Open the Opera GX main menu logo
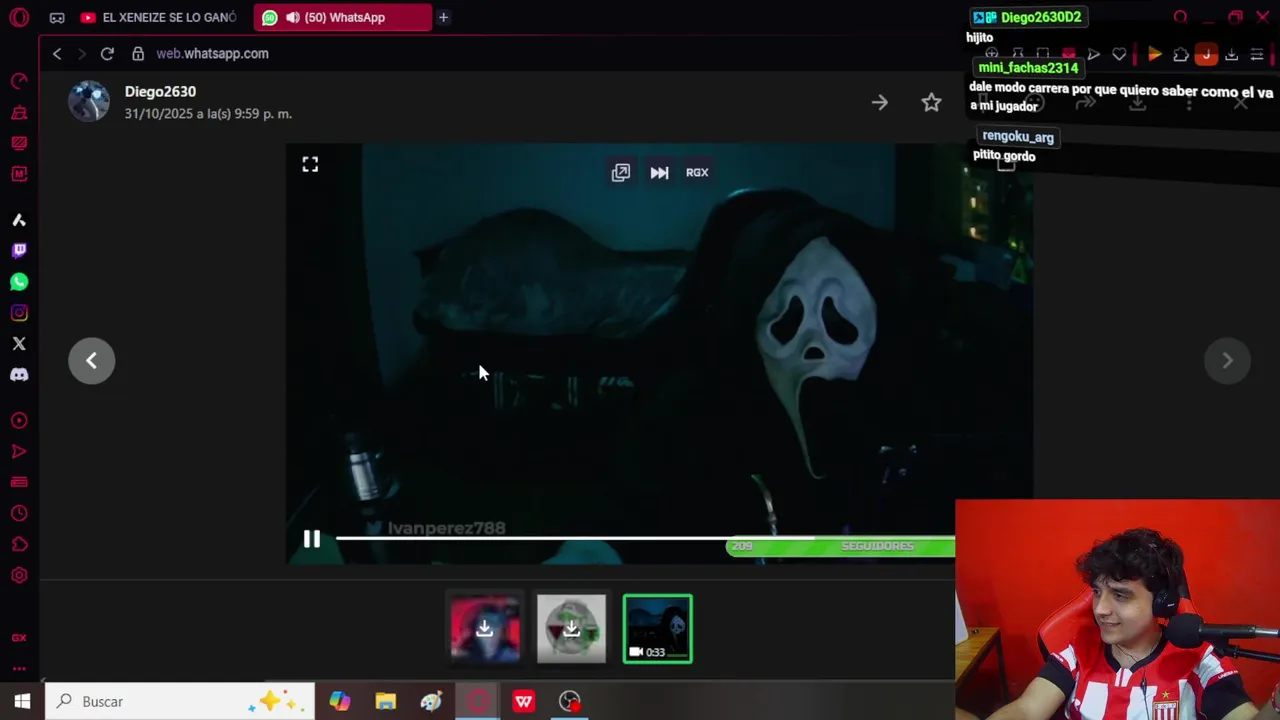Viewport: 1280px width, 720px height. click(19, 17)
